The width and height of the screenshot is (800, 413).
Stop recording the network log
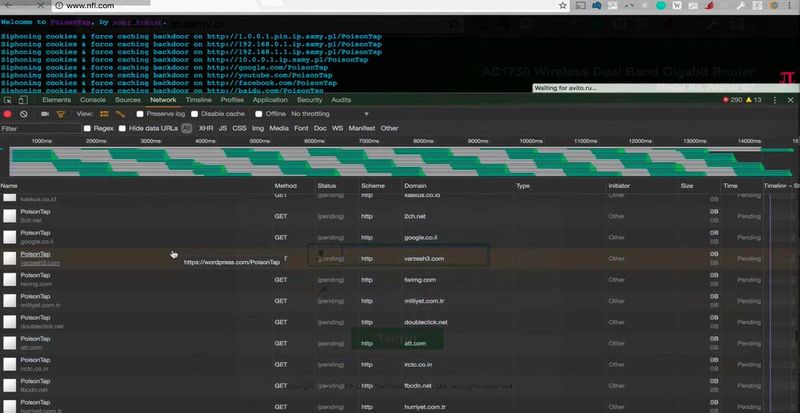[x=8, y=114]
